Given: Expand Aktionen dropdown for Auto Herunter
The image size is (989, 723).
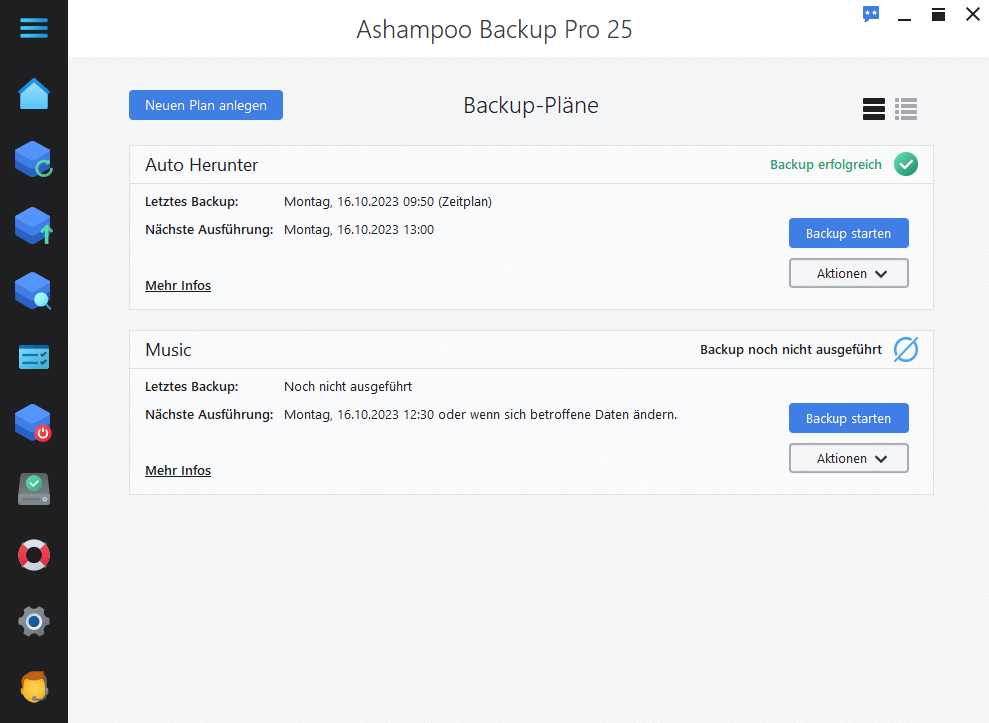Looking at the screenshot, I should pos(848,273).
